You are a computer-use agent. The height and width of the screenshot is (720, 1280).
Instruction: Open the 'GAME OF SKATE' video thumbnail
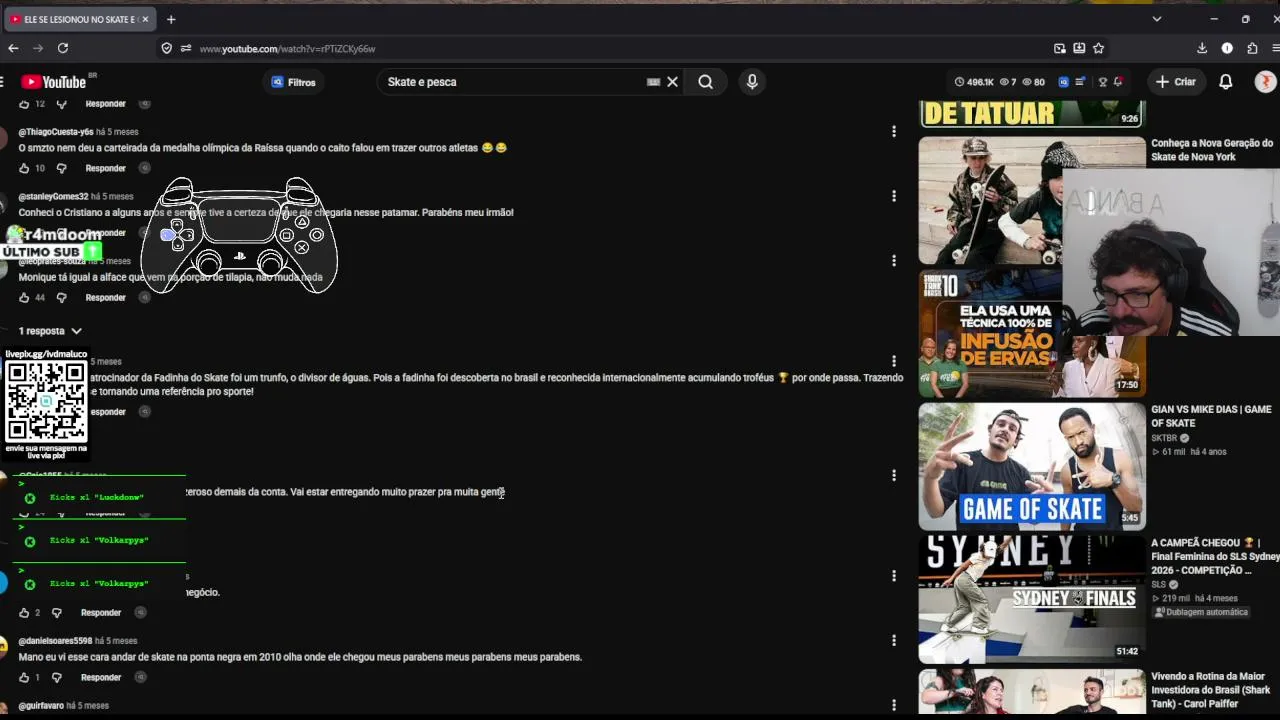click(1032, 466)
